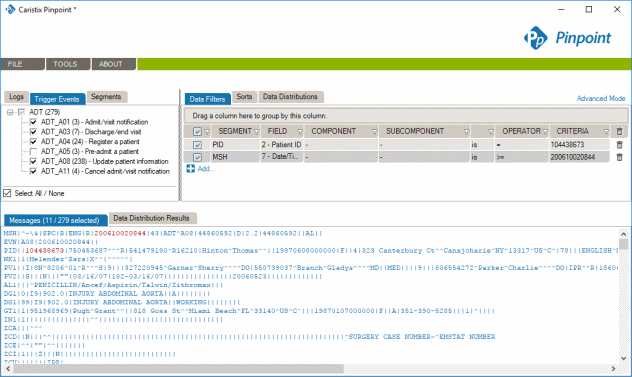
Task: Click the group-by-column drop area text
Action: pyautogui.click(x=259, y=116)
